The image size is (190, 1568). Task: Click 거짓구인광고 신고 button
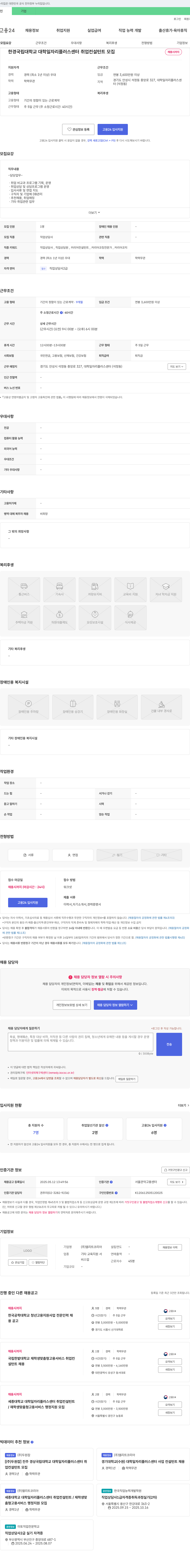tap(175, 1170)
